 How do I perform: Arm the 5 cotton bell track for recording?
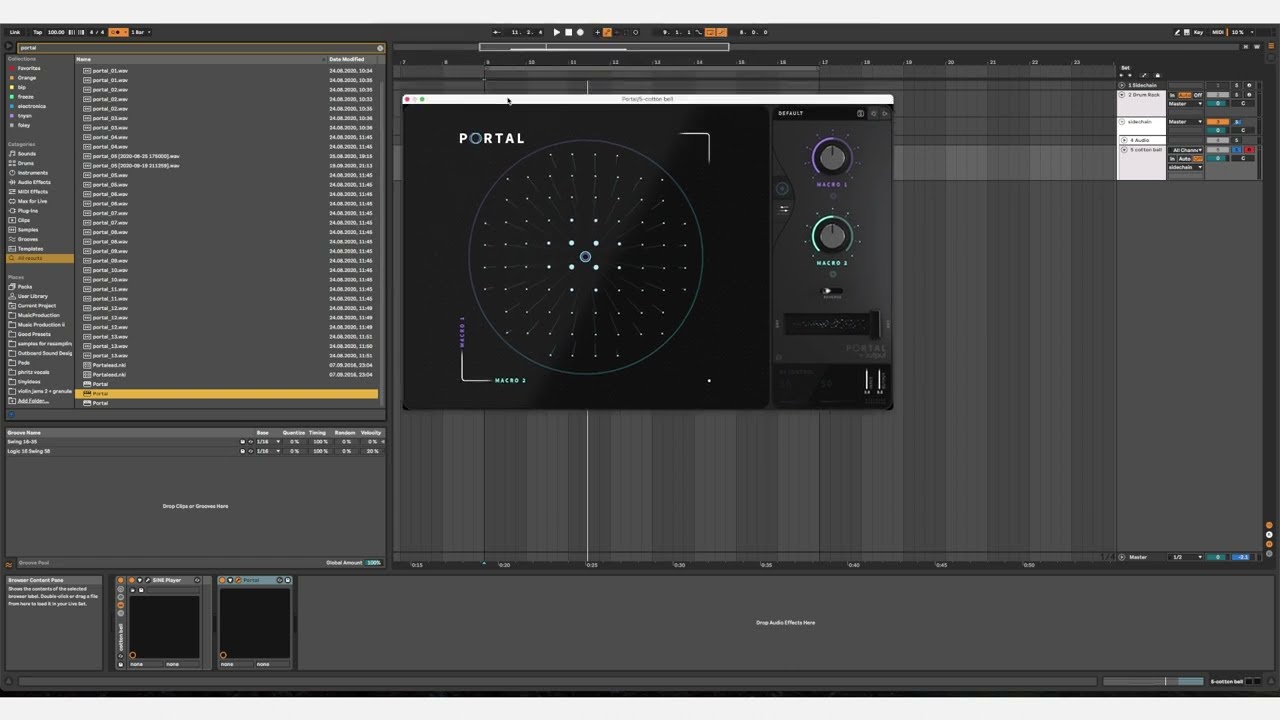click(1249, 150)
